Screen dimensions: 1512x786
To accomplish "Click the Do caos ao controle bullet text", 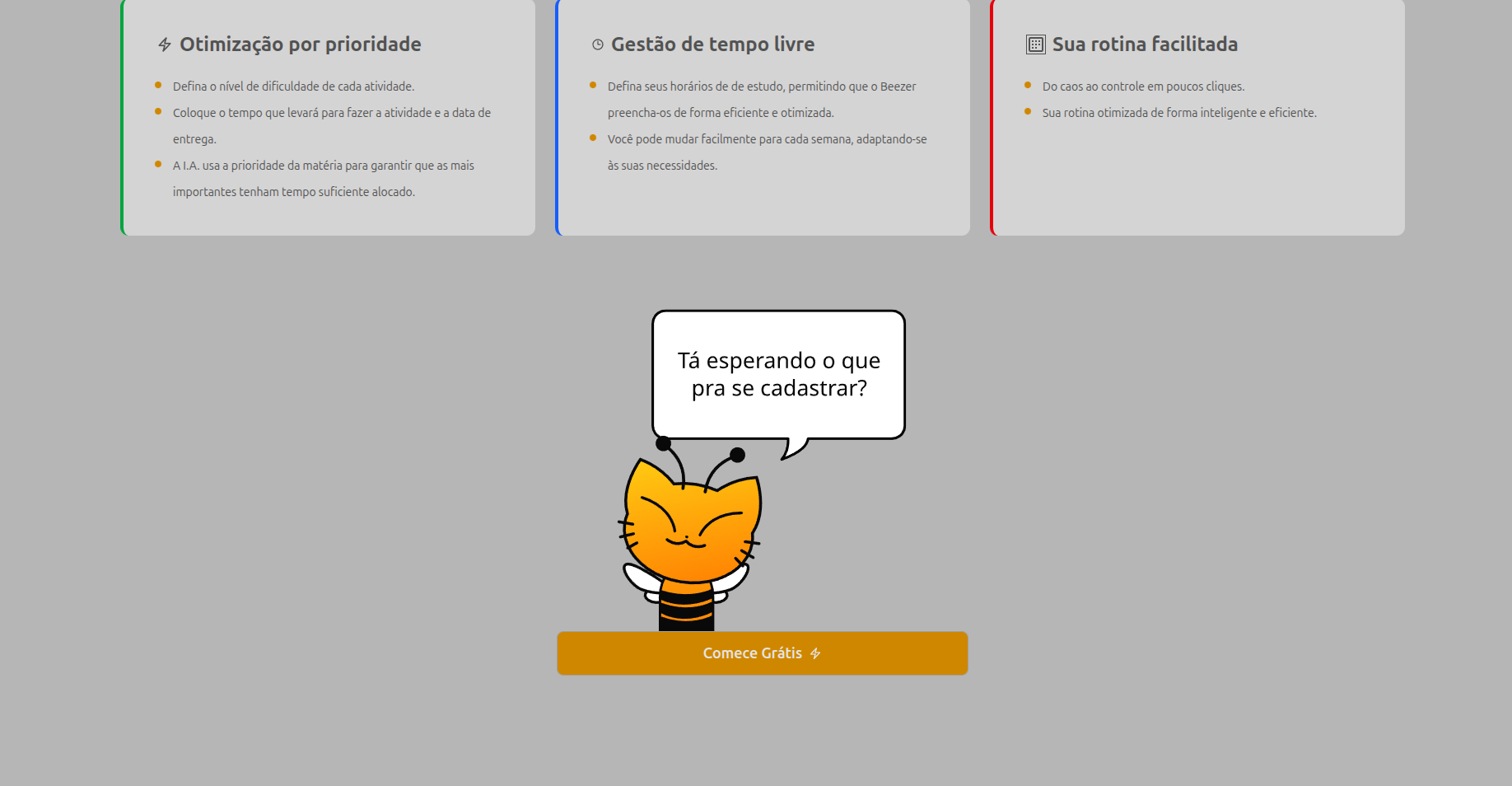I will tap(1143, 87).
